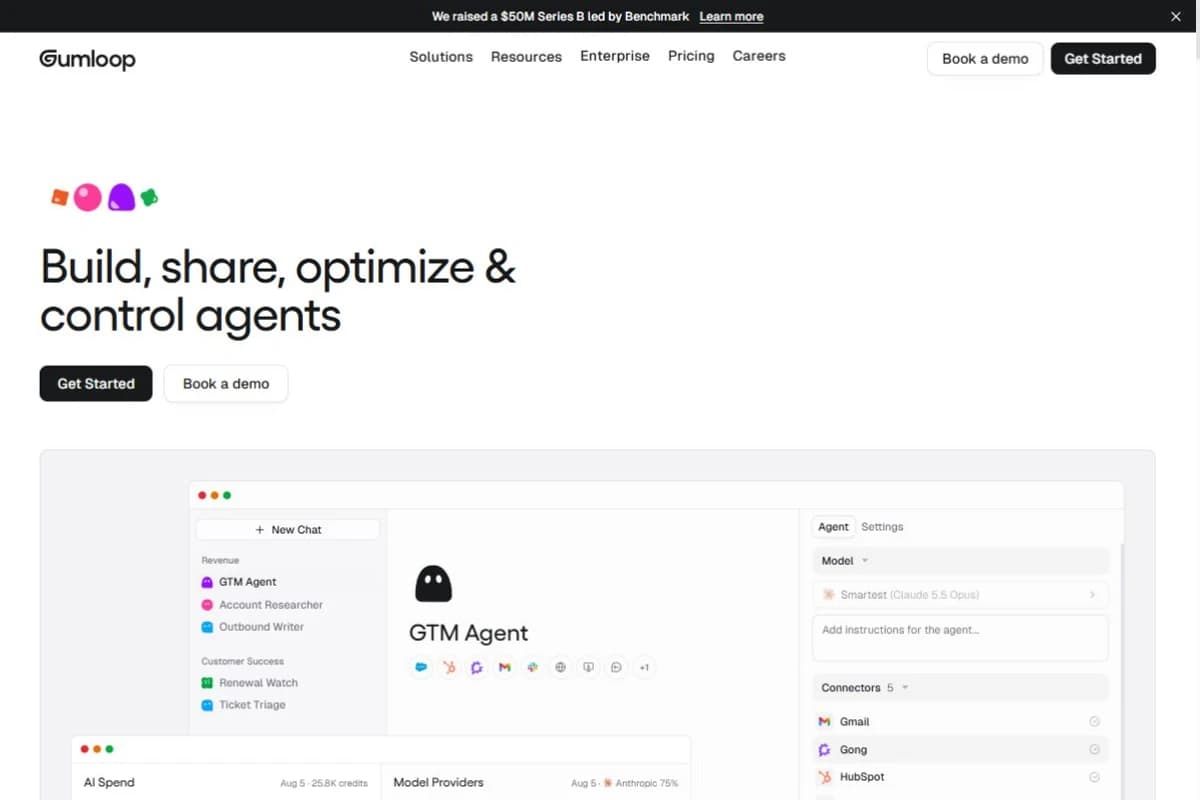Click the Salesforce icon under GTM Agent

click(x=421, y=667)
